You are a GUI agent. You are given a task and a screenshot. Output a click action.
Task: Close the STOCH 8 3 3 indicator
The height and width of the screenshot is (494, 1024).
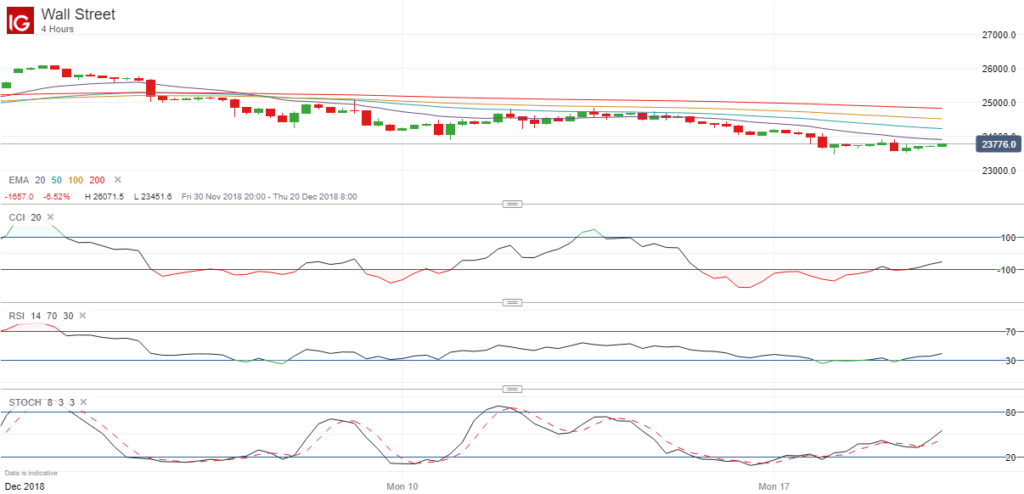click(x=82, y=402)
